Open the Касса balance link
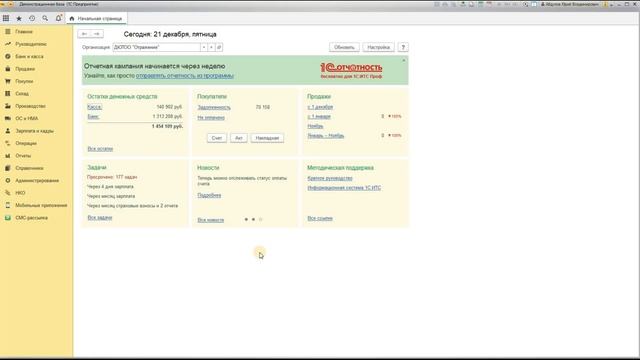 point(94,107)
